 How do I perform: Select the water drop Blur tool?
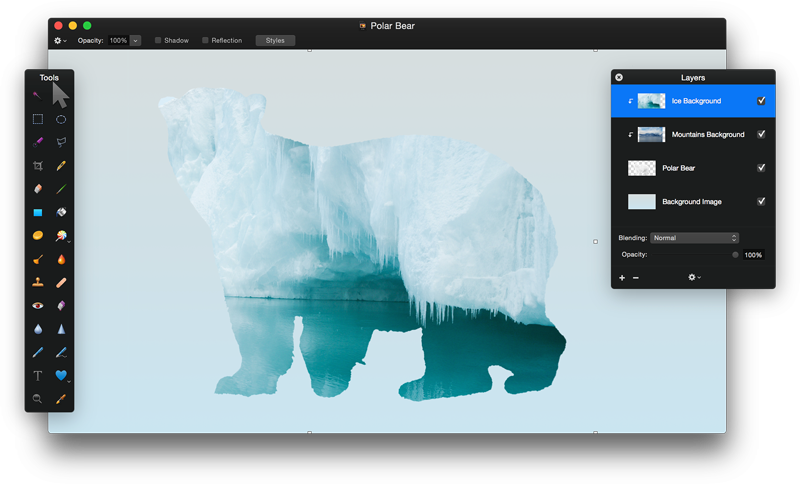pyautogui.click(x=38, y=329)
